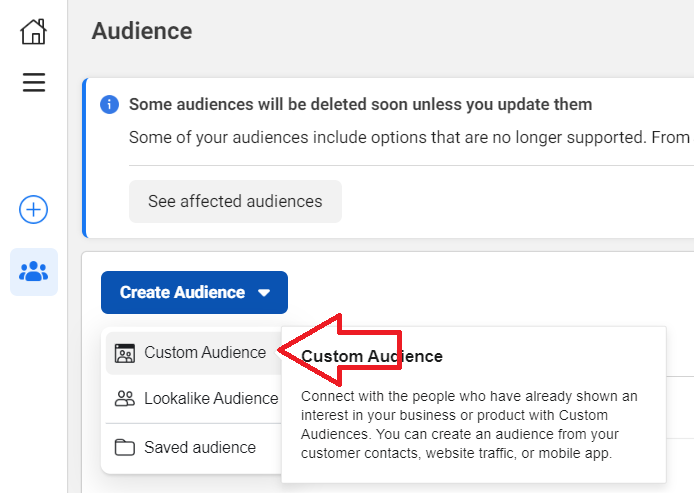Open the hamburger menu in sidebar
Viewport: 694px width, 493px height.
click(34, 82)
